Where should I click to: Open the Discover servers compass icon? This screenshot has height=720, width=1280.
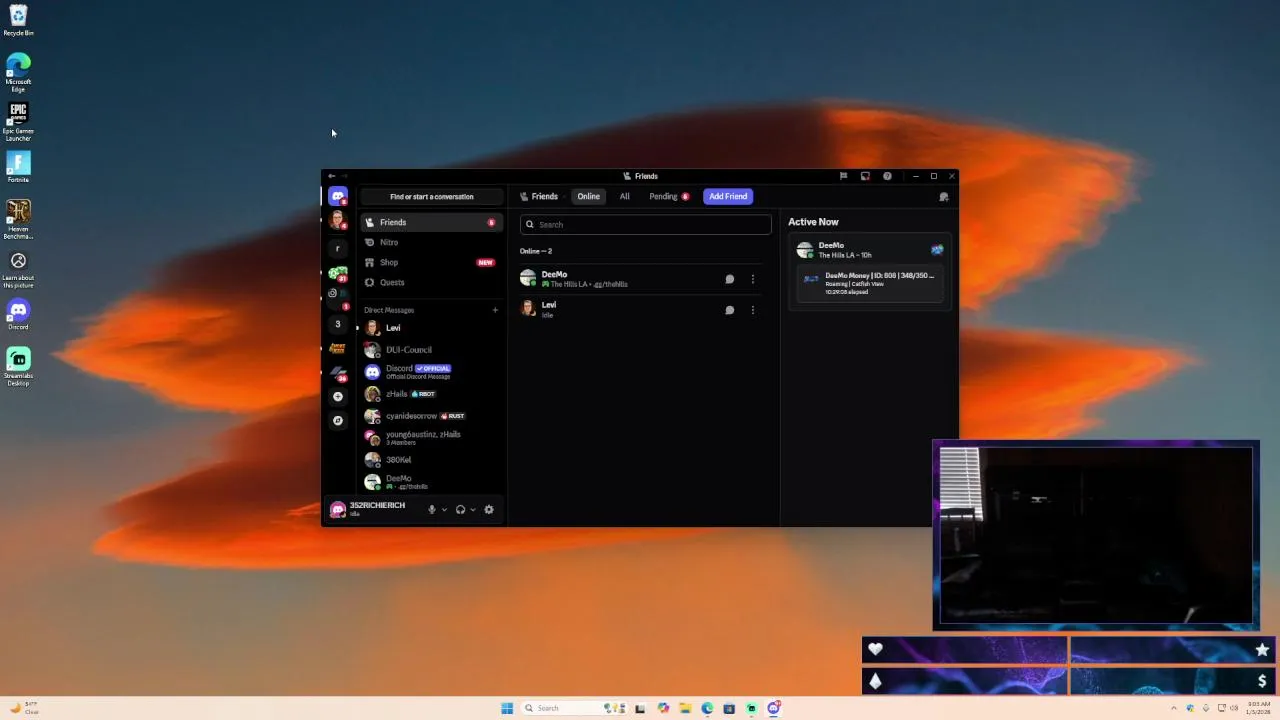337,420
